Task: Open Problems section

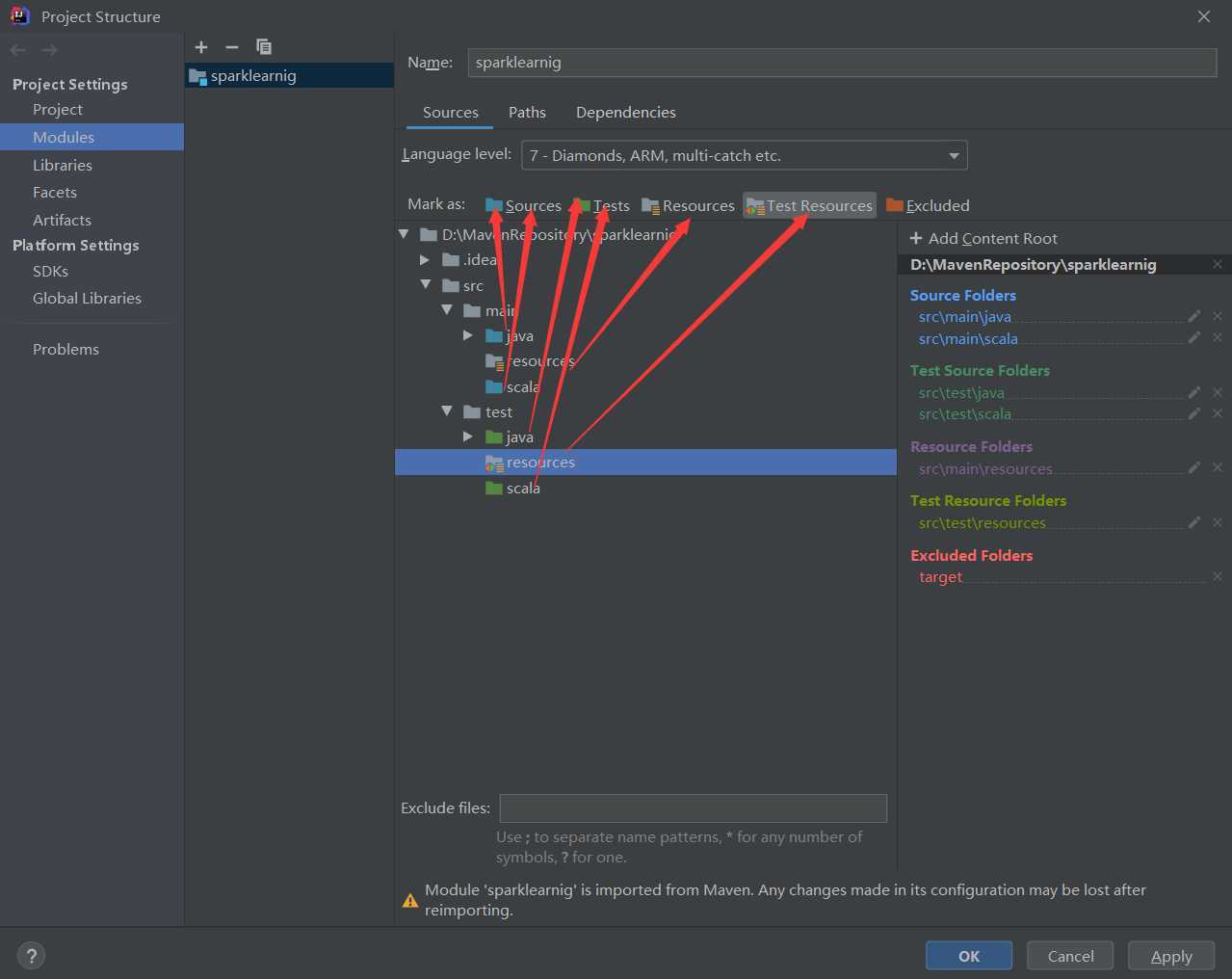Action: [66, 349]
